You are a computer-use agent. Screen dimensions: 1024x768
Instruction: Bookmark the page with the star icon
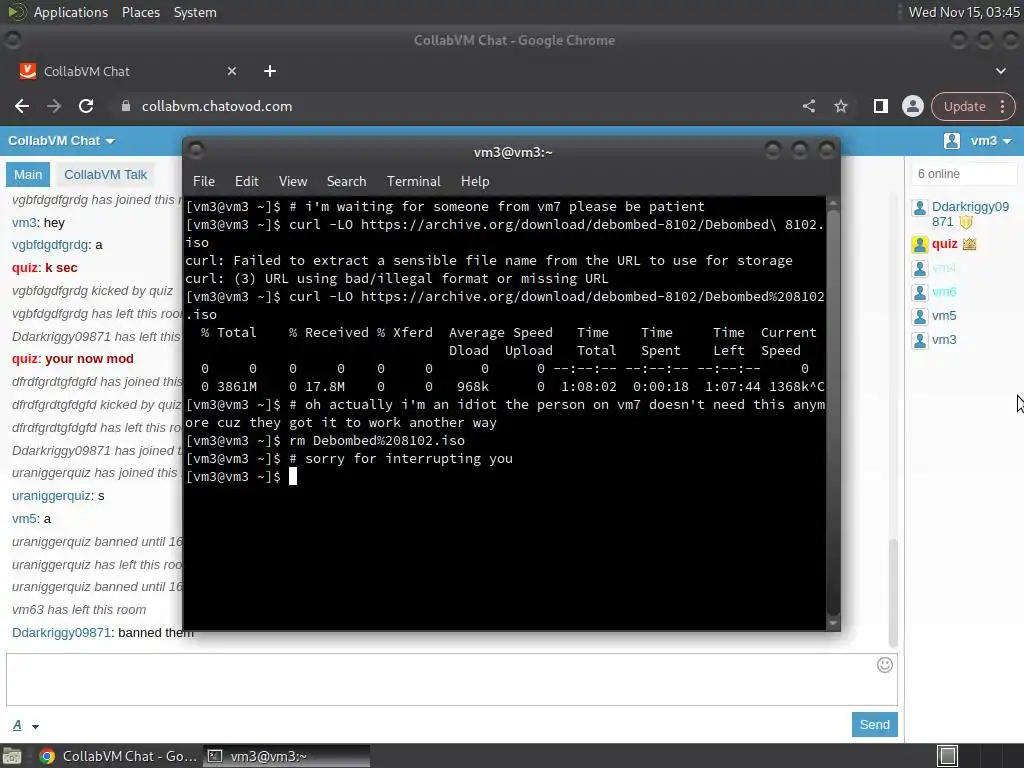840,106
